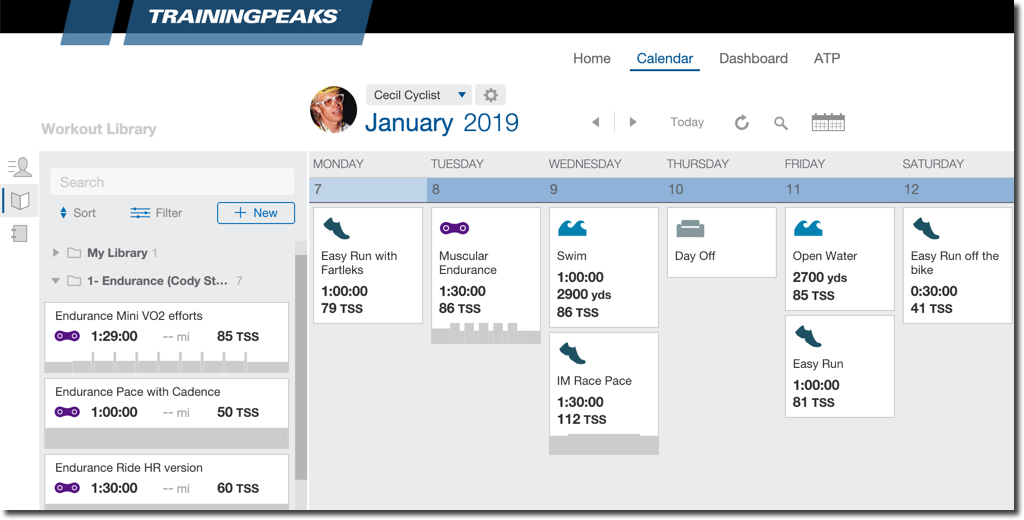Image resolution: width=1024 pixels, height=520 pixels.
Task: Open the date picker calendar icon
Action: (x=828, y=122)
